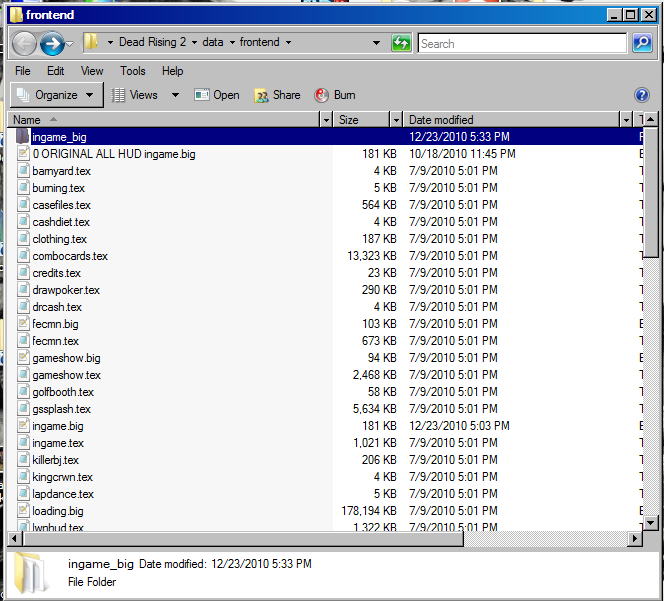Click the burning.tex file icon
The height and width of the screenshot is (601, 664).
click(x=23, y=187)
